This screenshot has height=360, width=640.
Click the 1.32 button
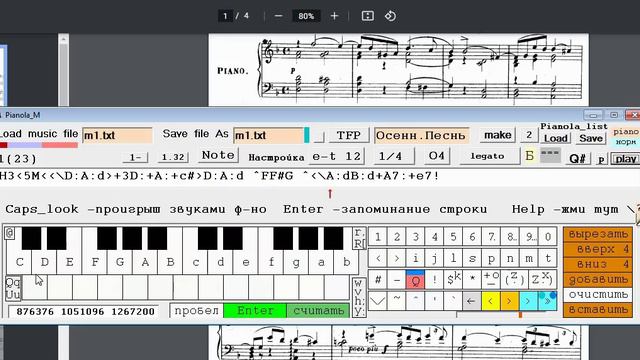click(x=173, y=157)
